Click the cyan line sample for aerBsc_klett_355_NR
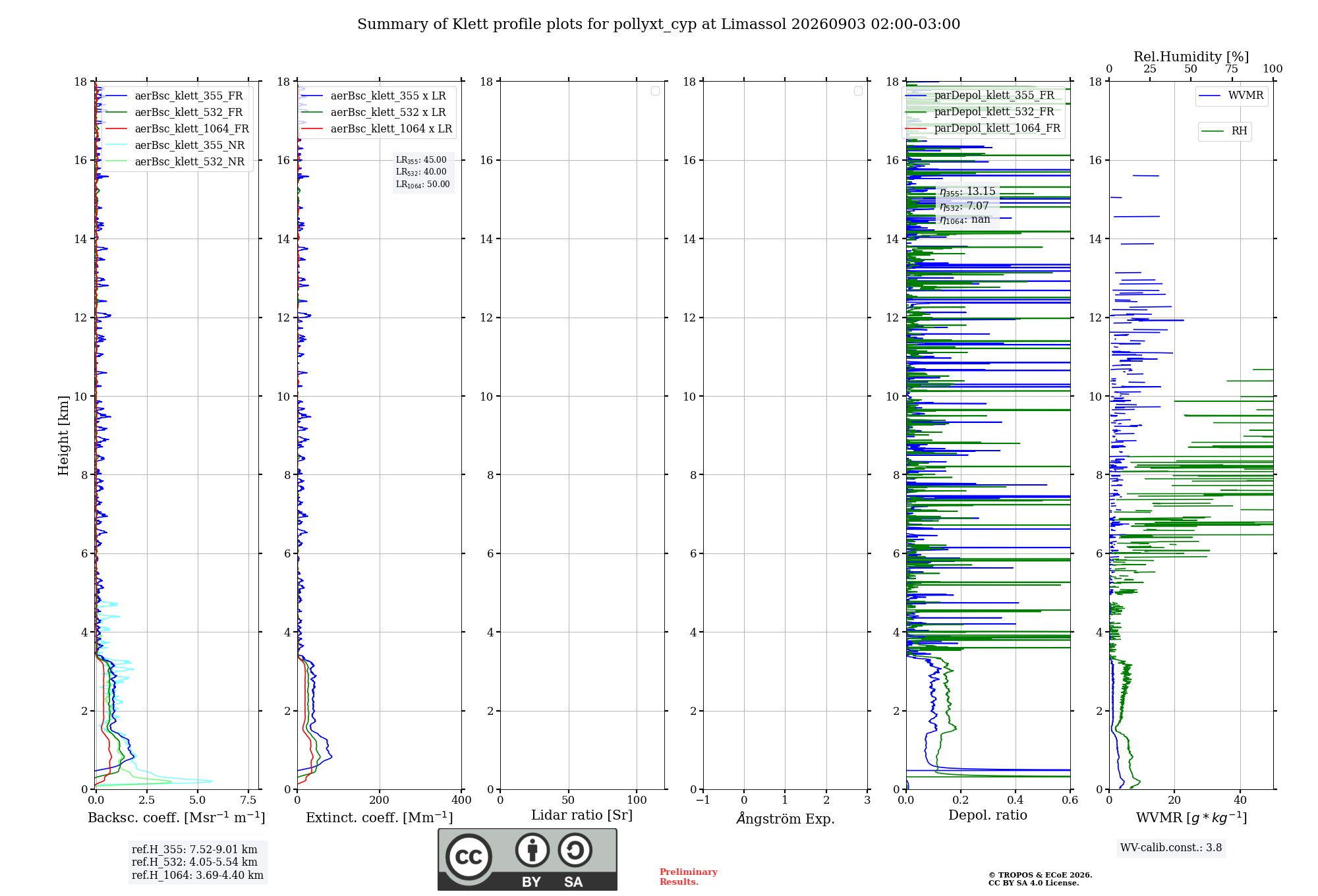This screenshot has height=896, width=1318. [x=116, y=146]
